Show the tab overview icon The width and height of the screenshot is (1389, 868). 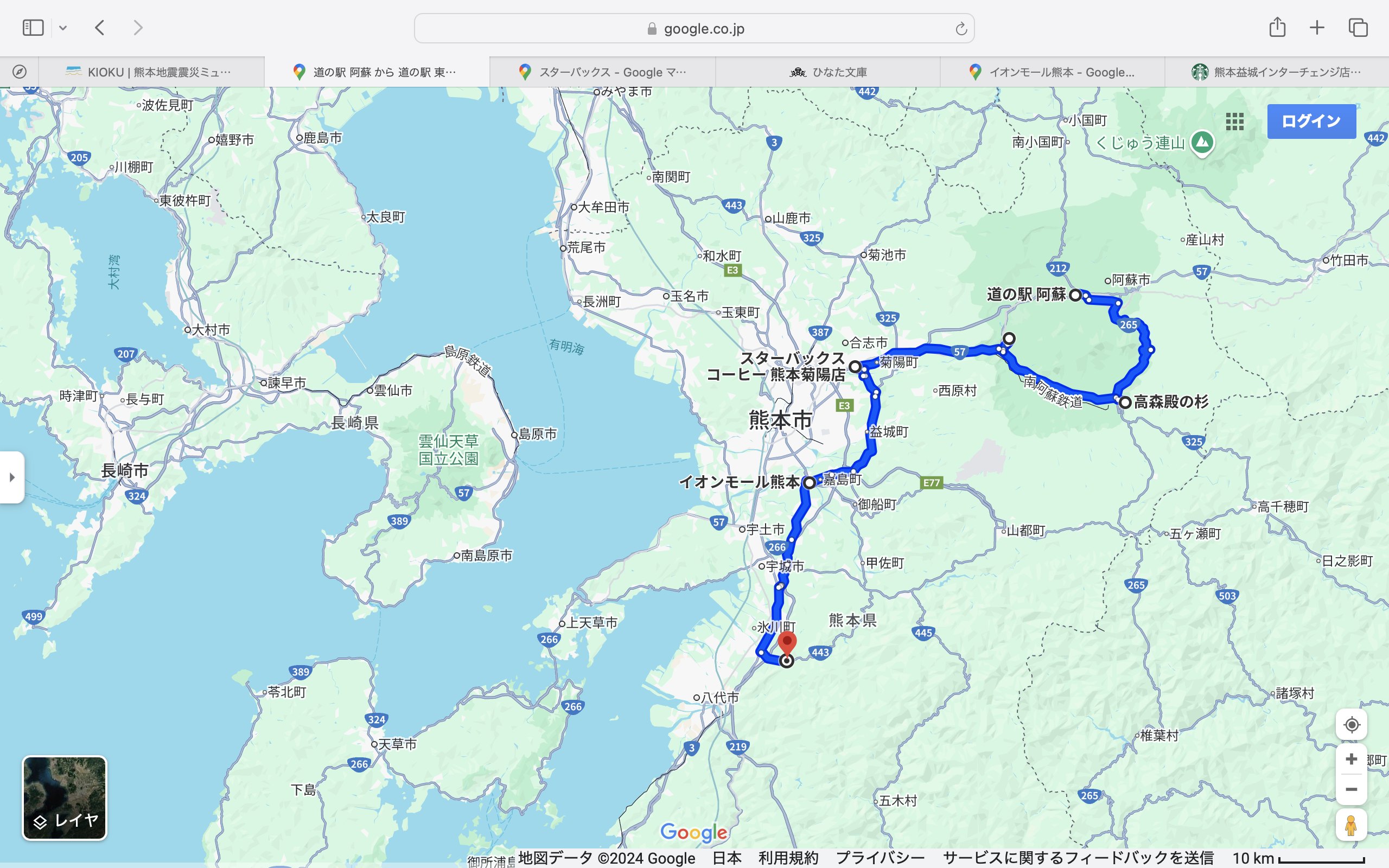[1358, 28]
